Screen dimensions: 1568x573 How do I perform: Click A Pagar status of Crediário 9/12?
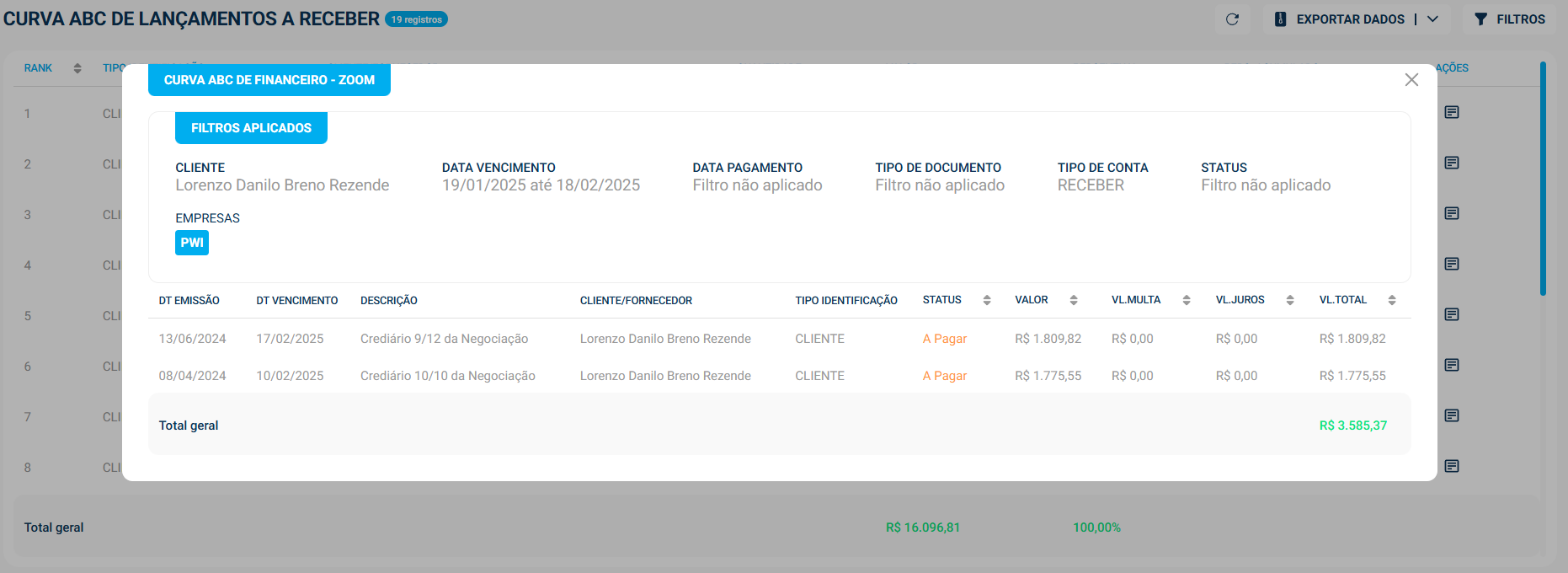pyautogui.click(x=944, y=339)
